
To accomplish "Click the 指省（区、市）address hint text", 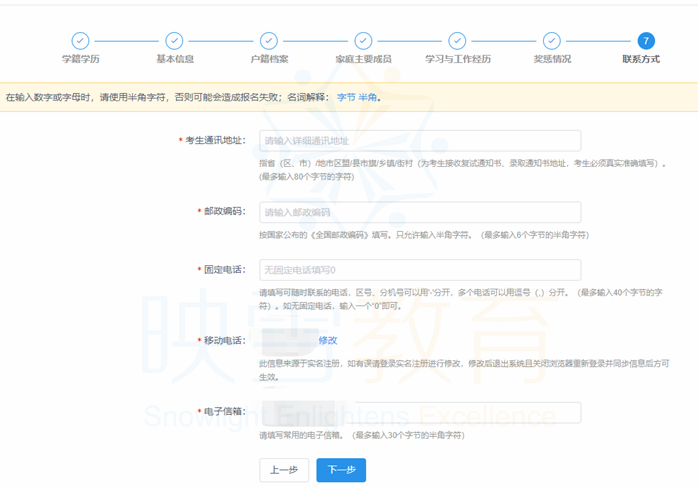I will coord(462,170).
